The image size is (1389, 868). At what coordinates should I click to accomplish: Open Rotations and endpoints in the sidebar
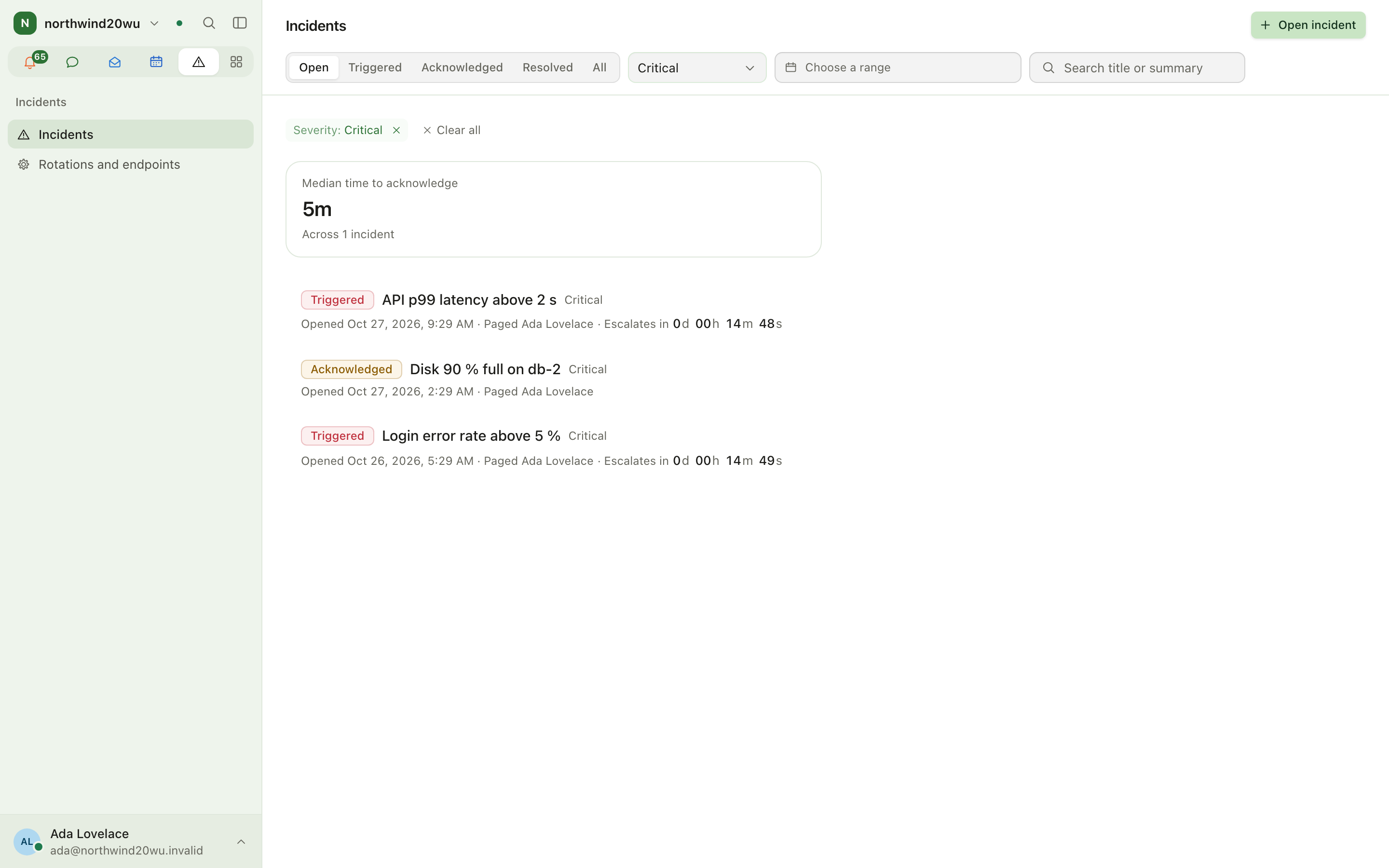[130, 164]
